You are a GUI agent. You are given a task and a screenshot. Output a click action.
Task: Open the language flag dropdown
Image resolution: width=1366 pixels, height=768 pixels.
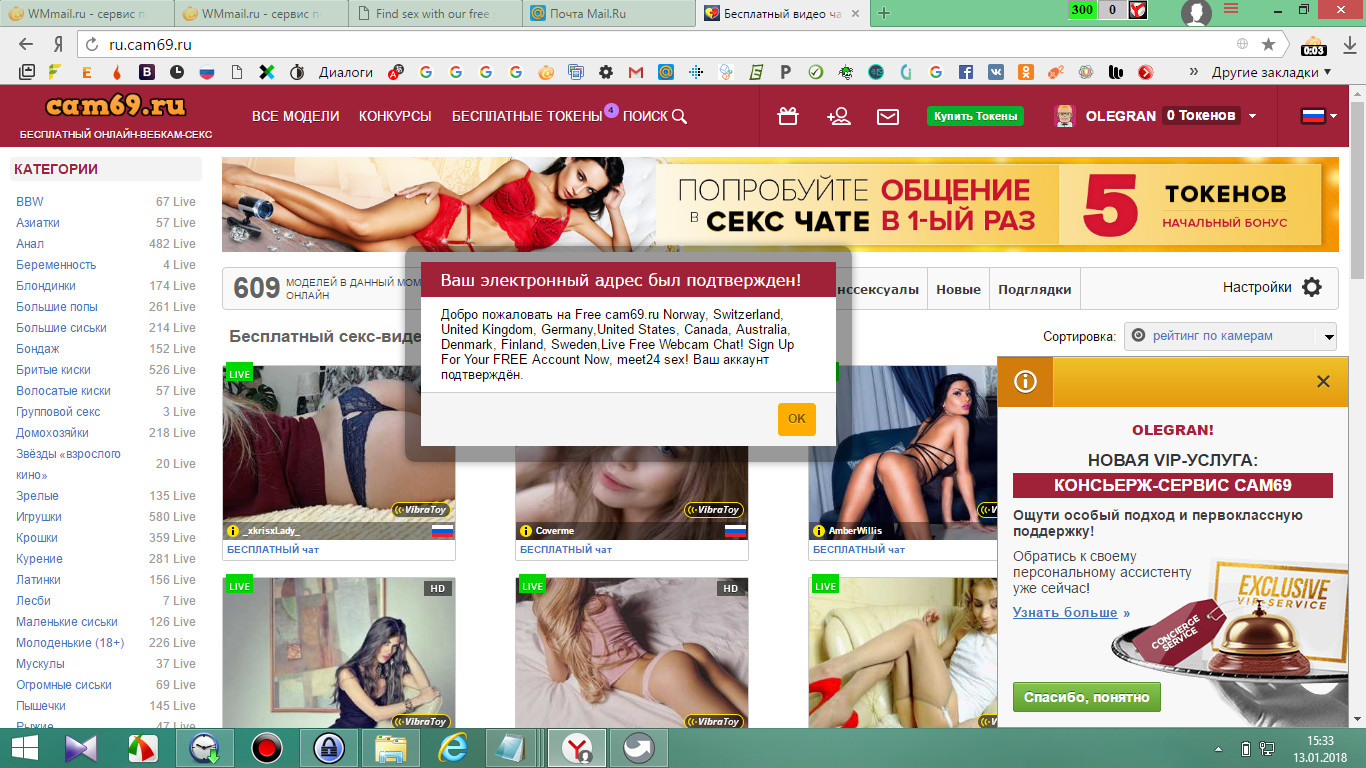point(1319,116)
